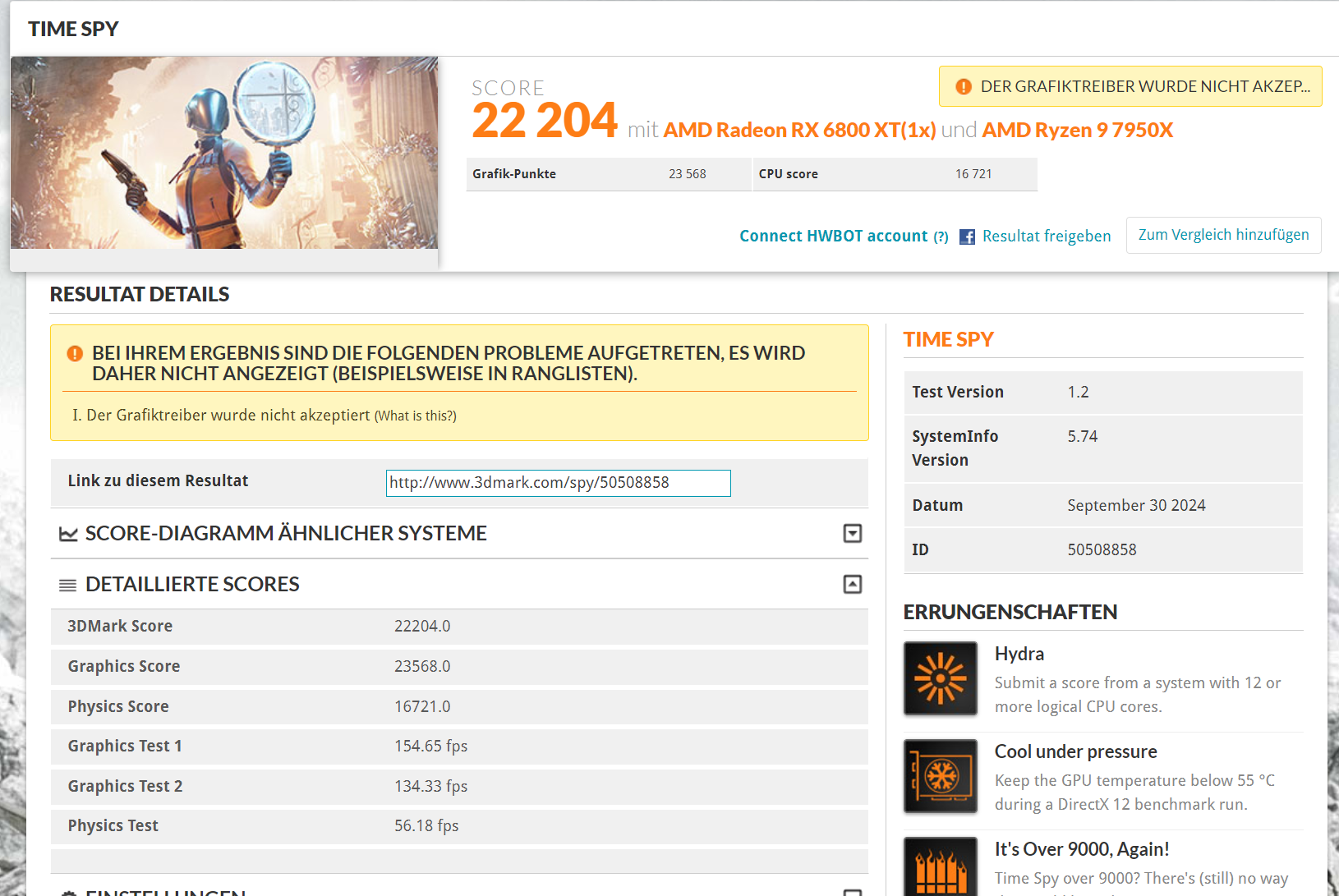The image size is (1339, 896).
Task: Open the Connect HWBOT account link
Action: coord(833,236)
